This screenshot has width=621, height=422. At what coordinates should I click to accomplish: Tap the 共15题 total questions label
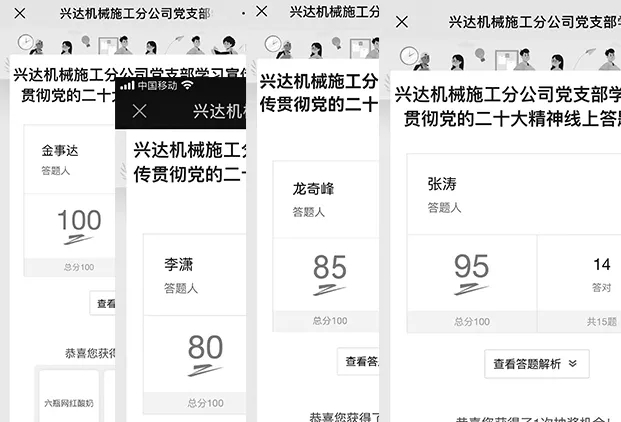tap(601, 321)
